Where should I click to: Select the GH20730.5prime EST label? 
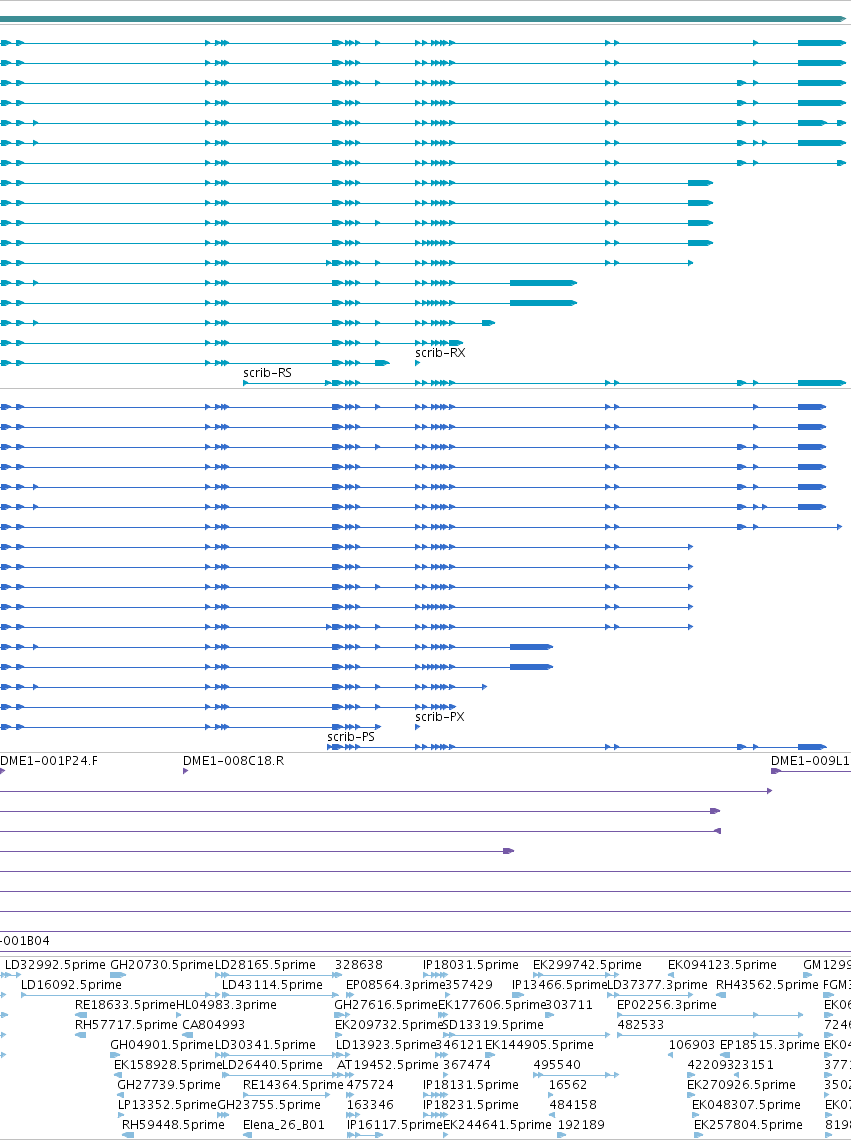[161, 965]
